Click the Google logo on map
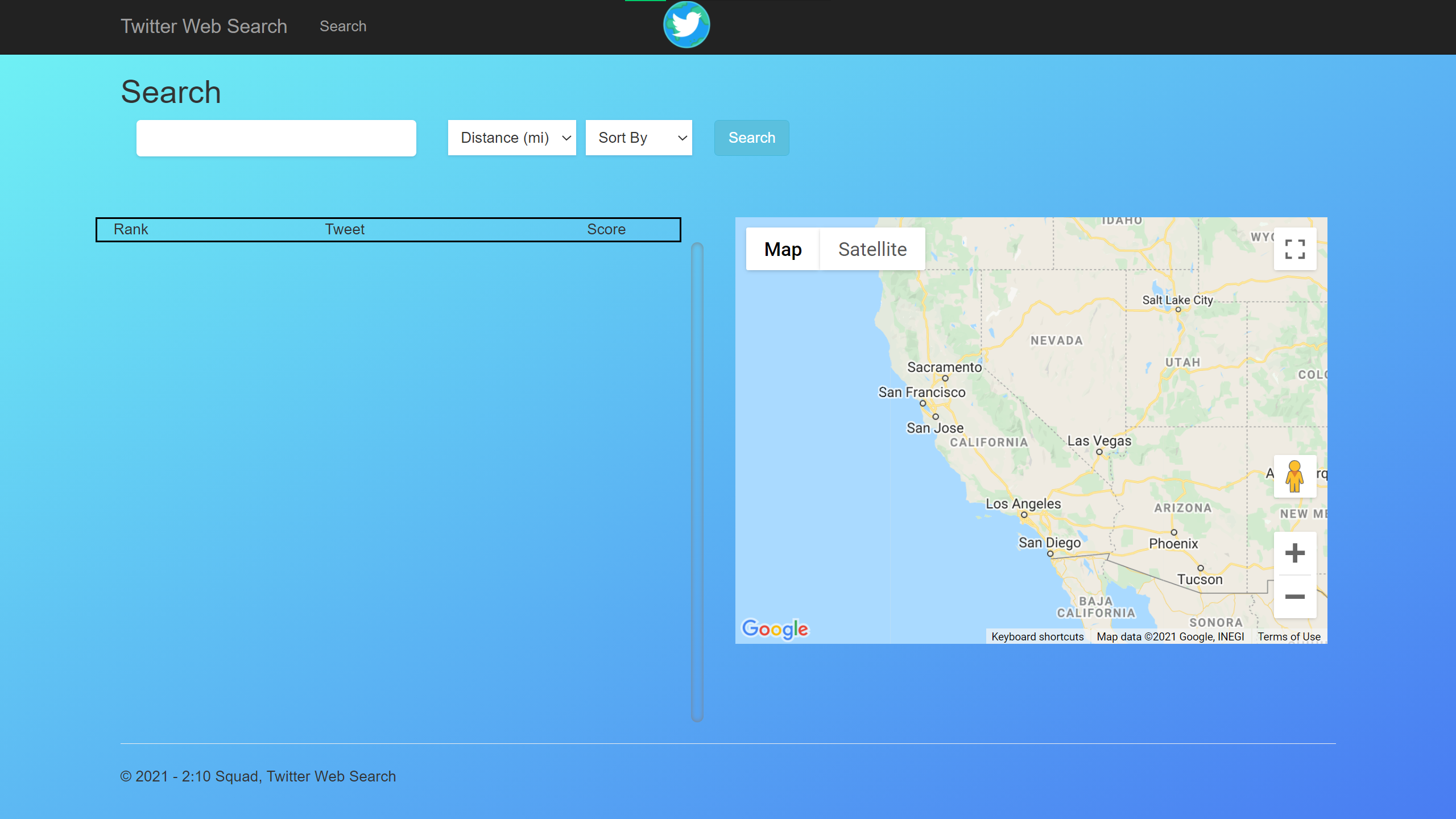 (775, 628)
